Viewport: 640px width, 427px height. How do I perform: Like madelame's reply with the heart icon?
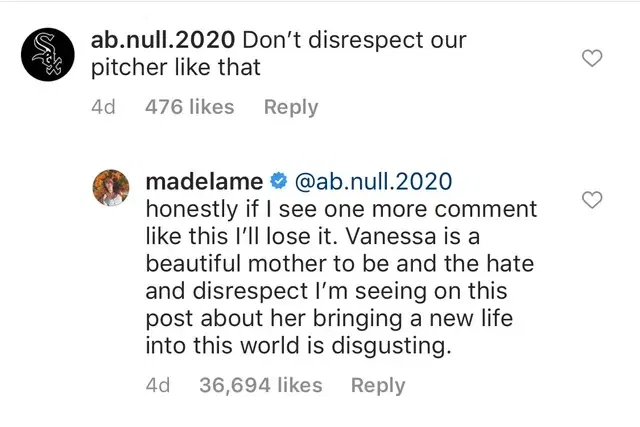coord(592,201)
